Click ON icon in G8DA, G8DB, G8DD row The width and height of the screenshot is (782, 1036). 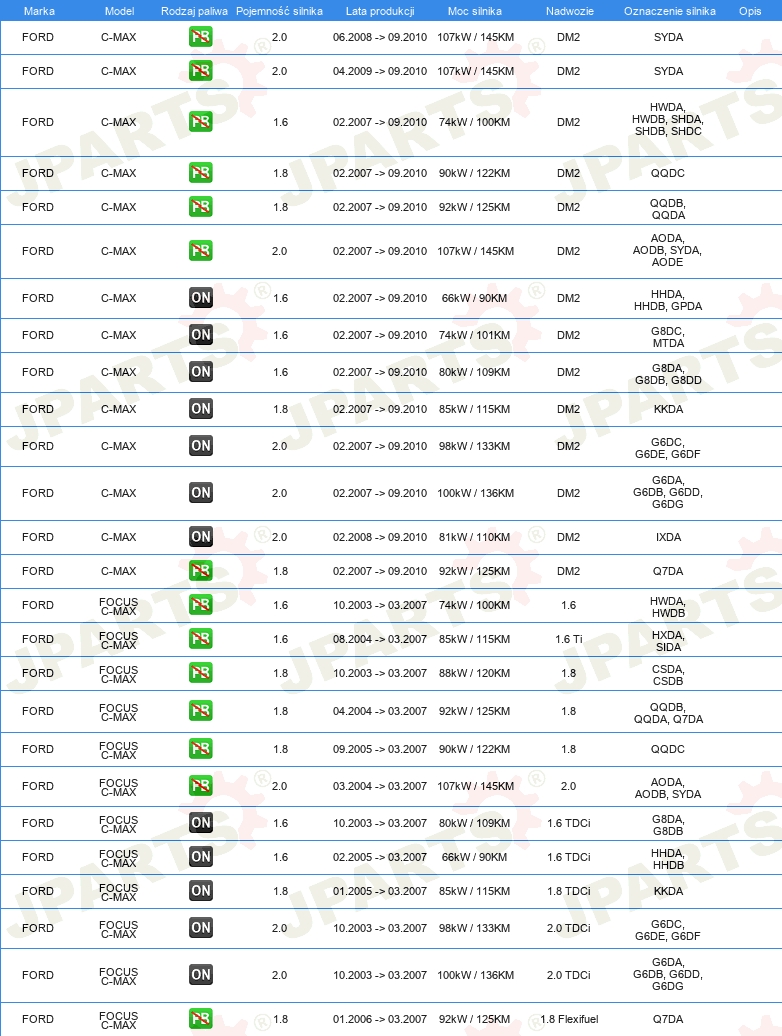(201, 372)
